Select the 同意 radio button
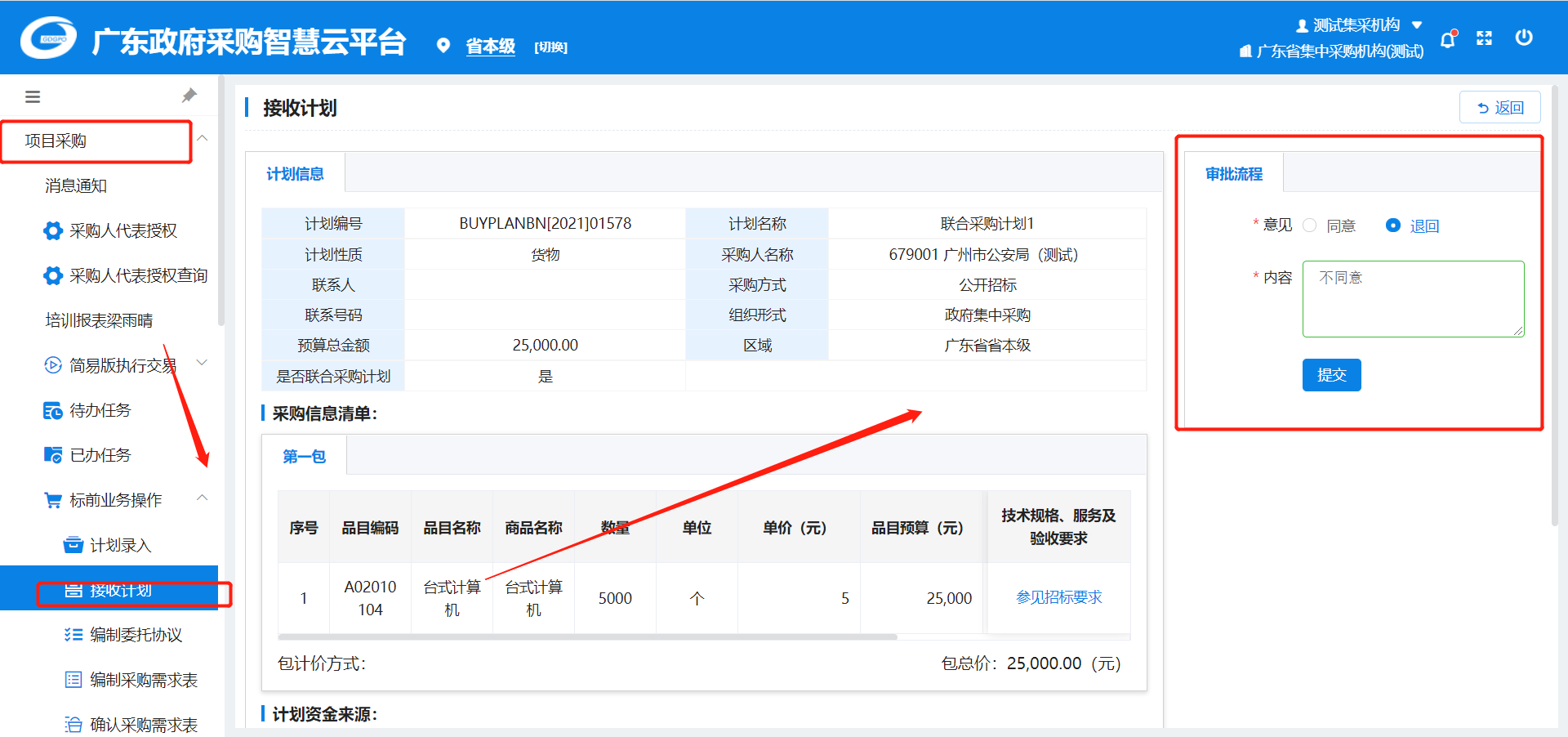The image size is (1568, 737). (x=1310, y=226)
